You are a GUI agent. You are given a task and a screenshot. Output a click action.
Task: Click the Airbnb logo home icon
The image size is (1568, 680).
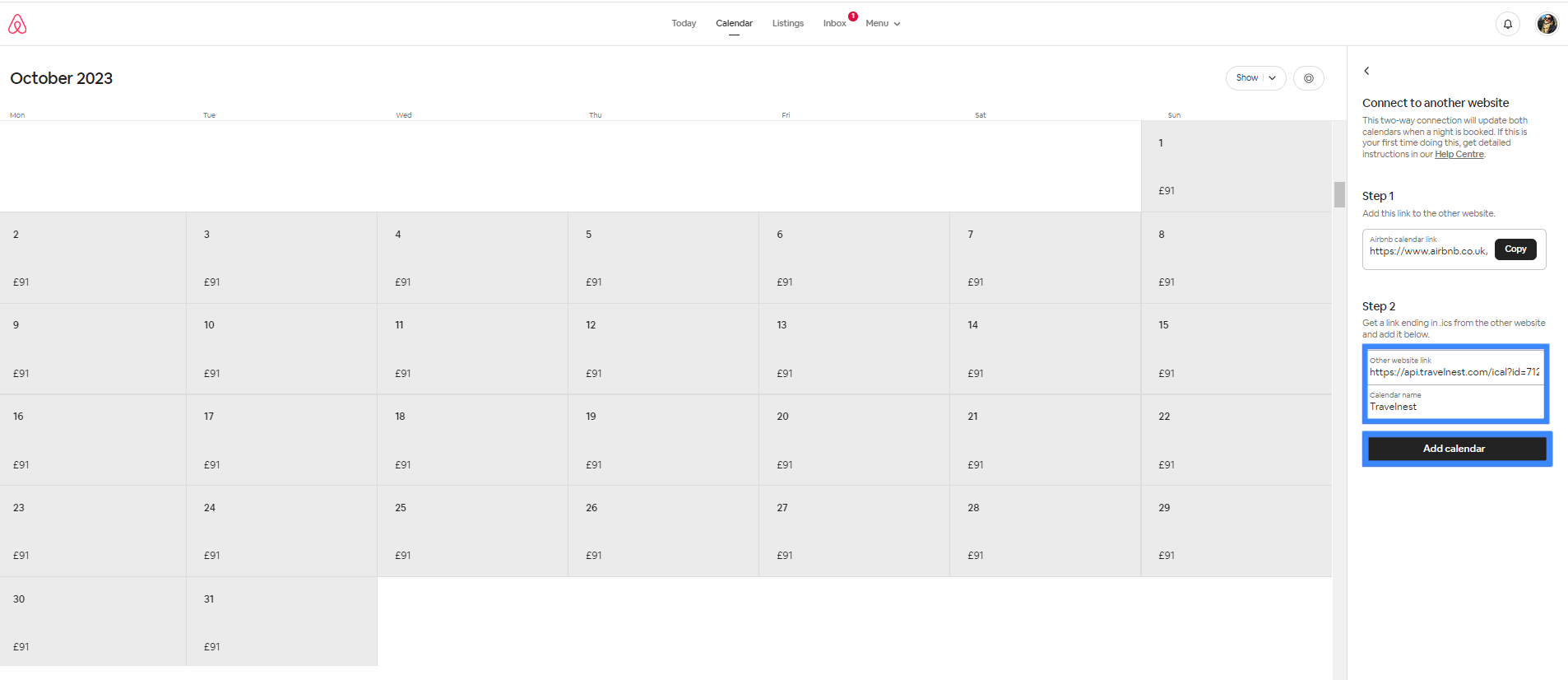tap(17, 25)
